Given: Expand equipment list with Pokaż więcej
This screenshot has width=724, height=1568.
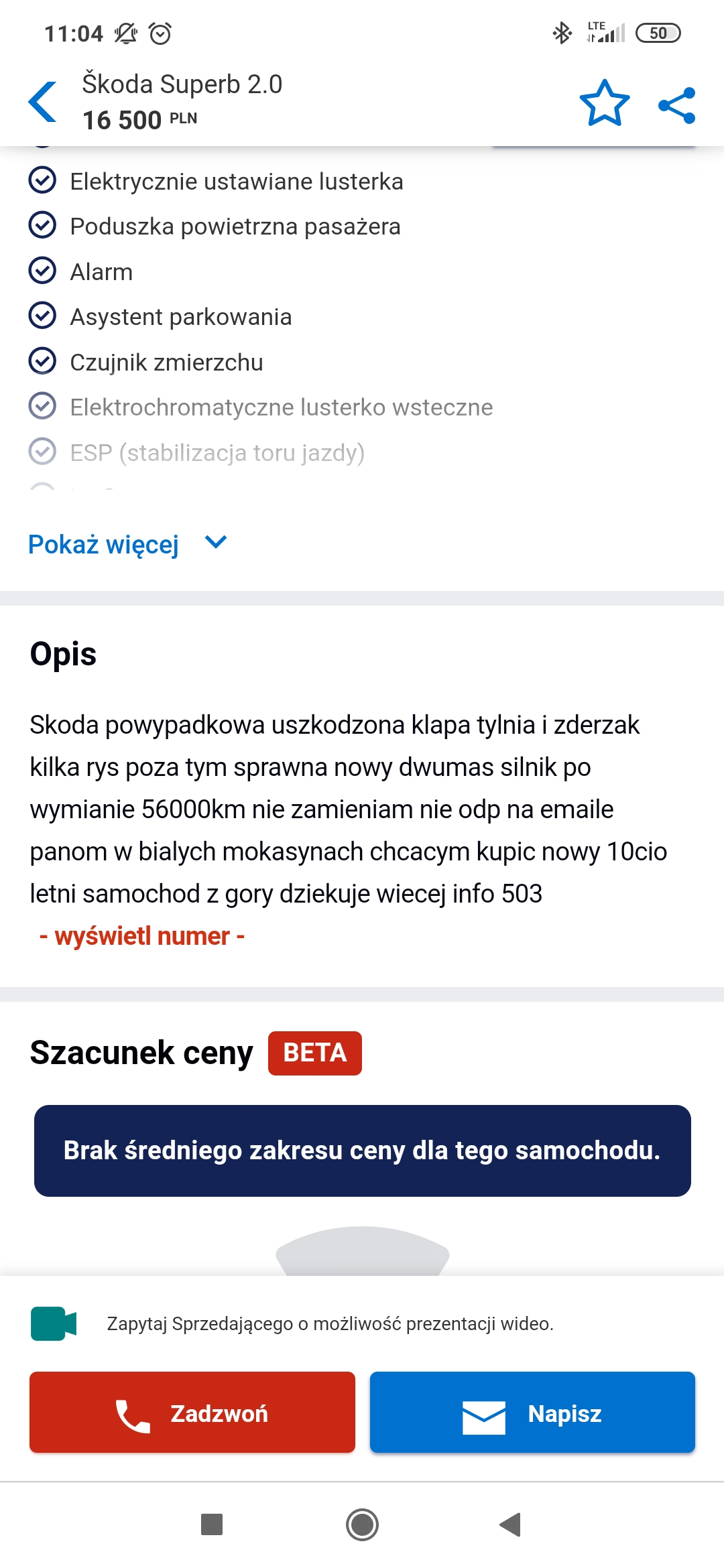Looking at the screenshot, I should pyautogui.click(x=104, y=544).
